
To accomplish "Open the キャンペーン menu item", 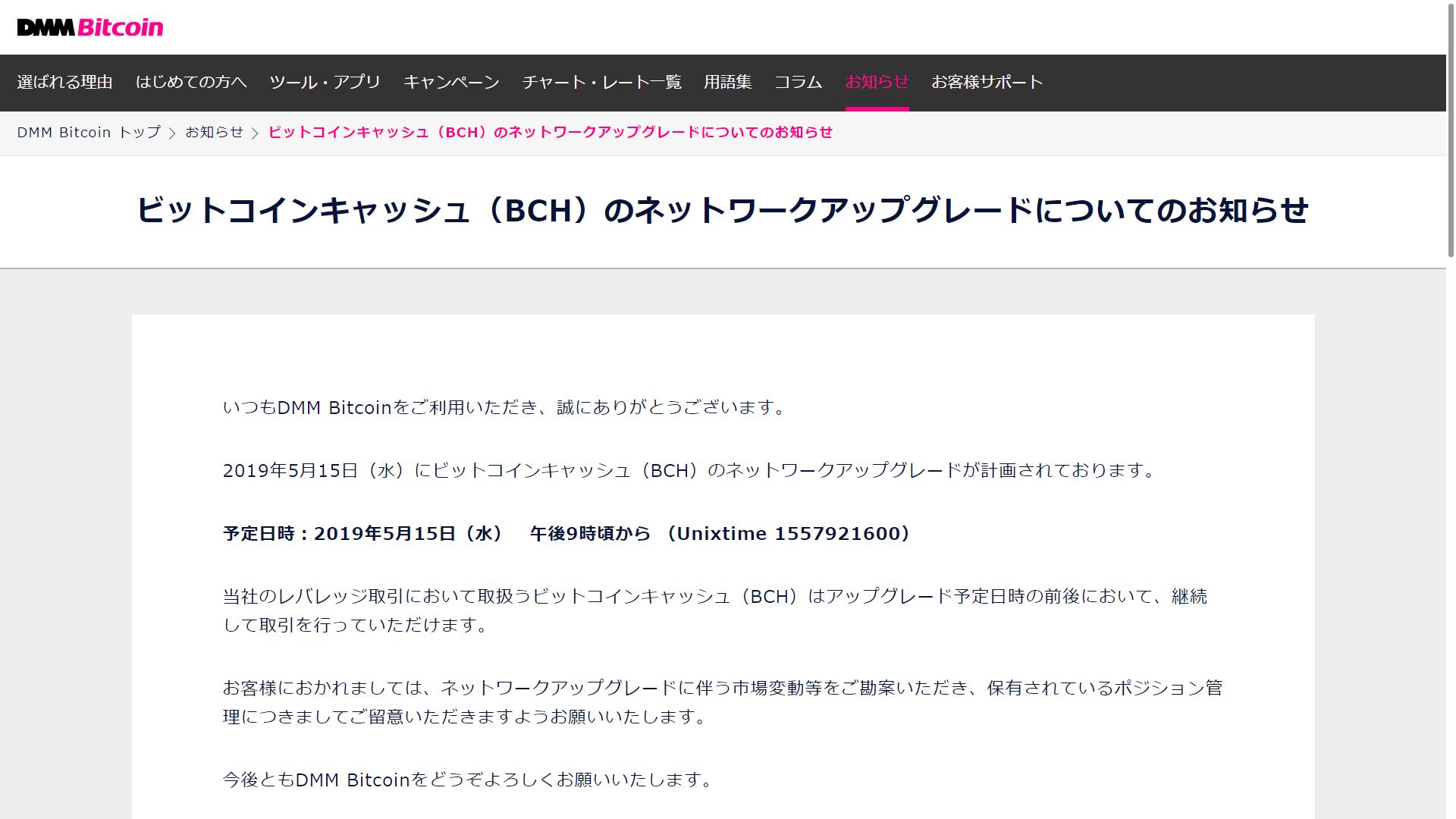I will (x=451, y=82).
